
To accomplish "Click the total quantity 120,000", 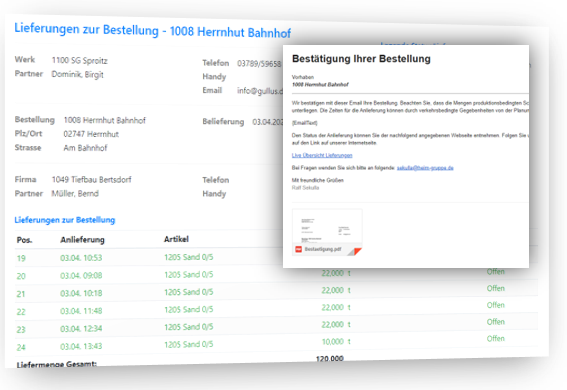I will click(330, 359).
